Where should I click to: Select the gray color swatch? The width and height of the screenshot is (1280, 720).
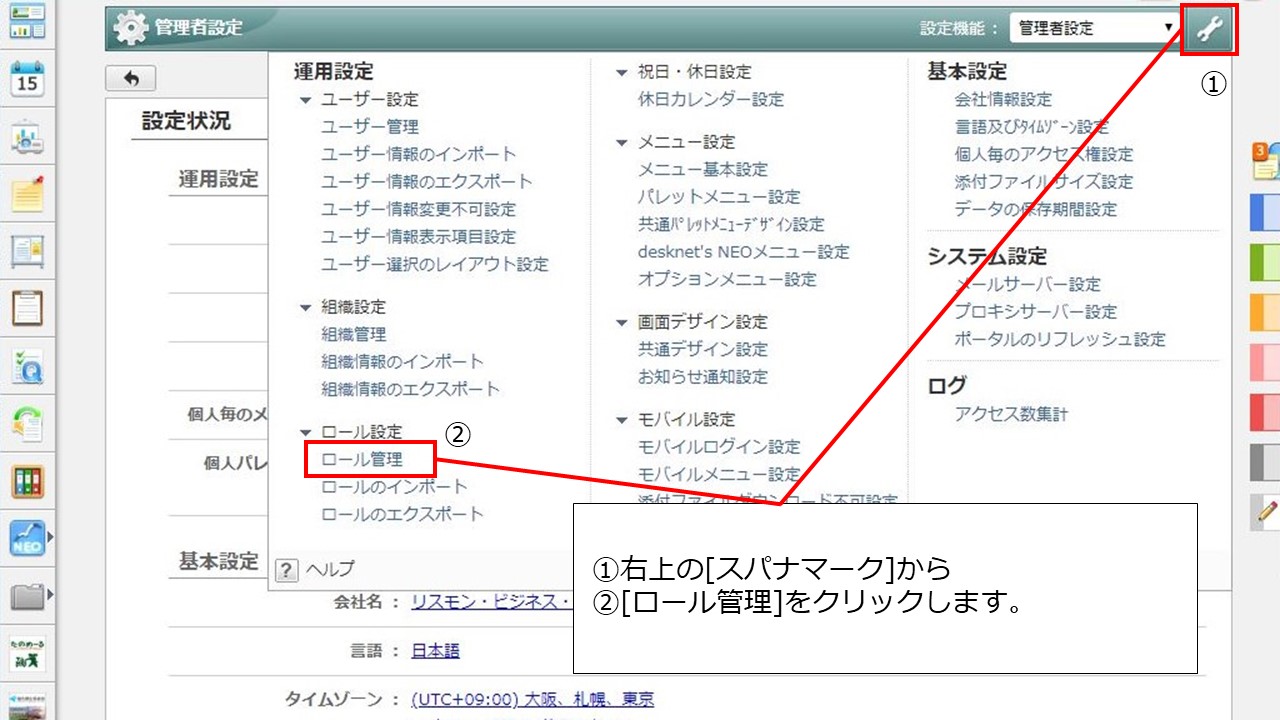1265,462
